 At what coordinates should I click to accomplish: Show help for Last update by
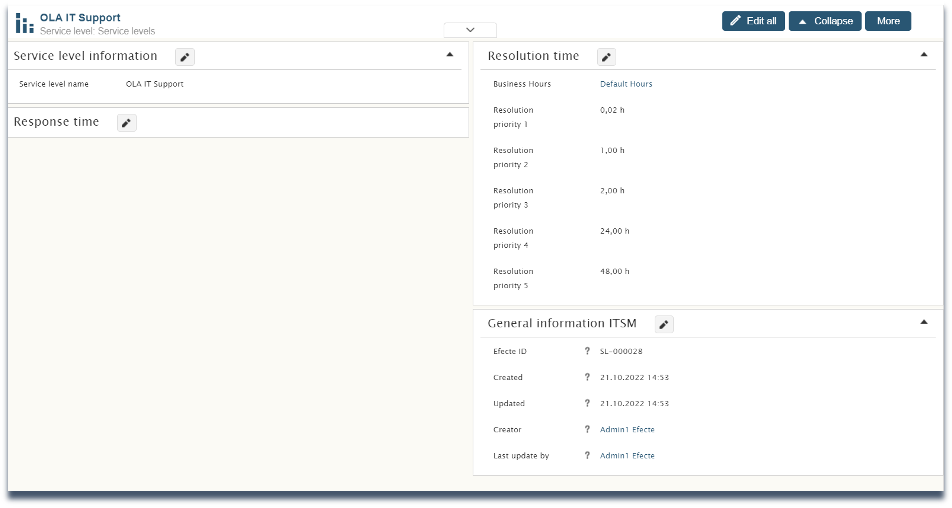pos(587,455)
